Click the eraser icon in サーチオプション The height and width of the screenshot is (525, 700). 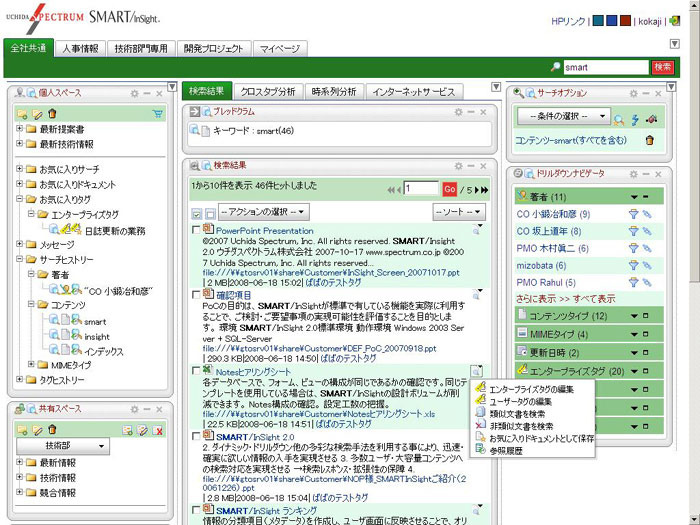(652, 119)
